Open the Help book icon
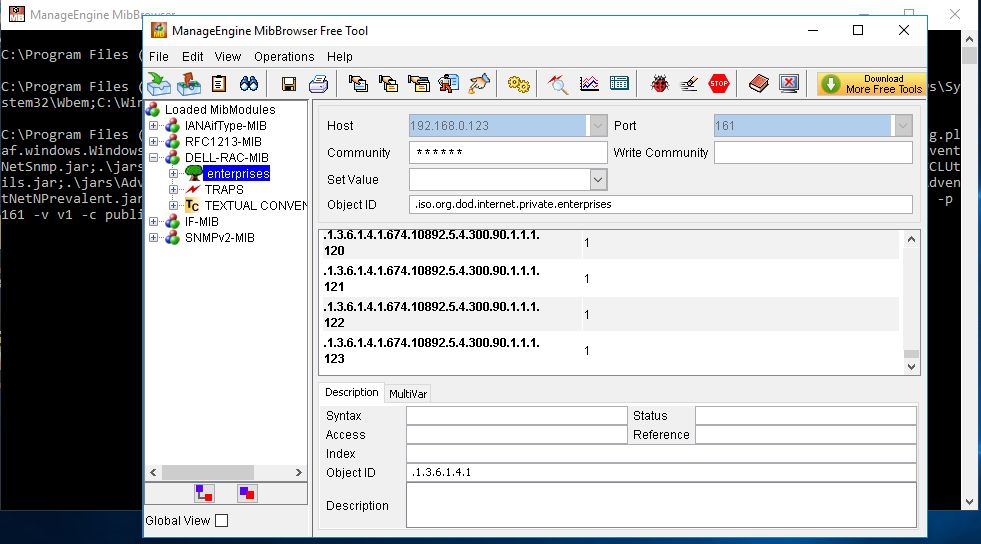The image size is (981, 544). [x=759, y=83]
